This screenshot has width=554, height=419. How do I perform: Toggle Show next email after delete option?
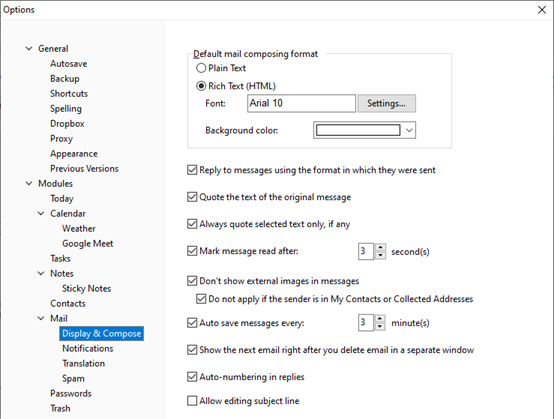coord(192,350)
